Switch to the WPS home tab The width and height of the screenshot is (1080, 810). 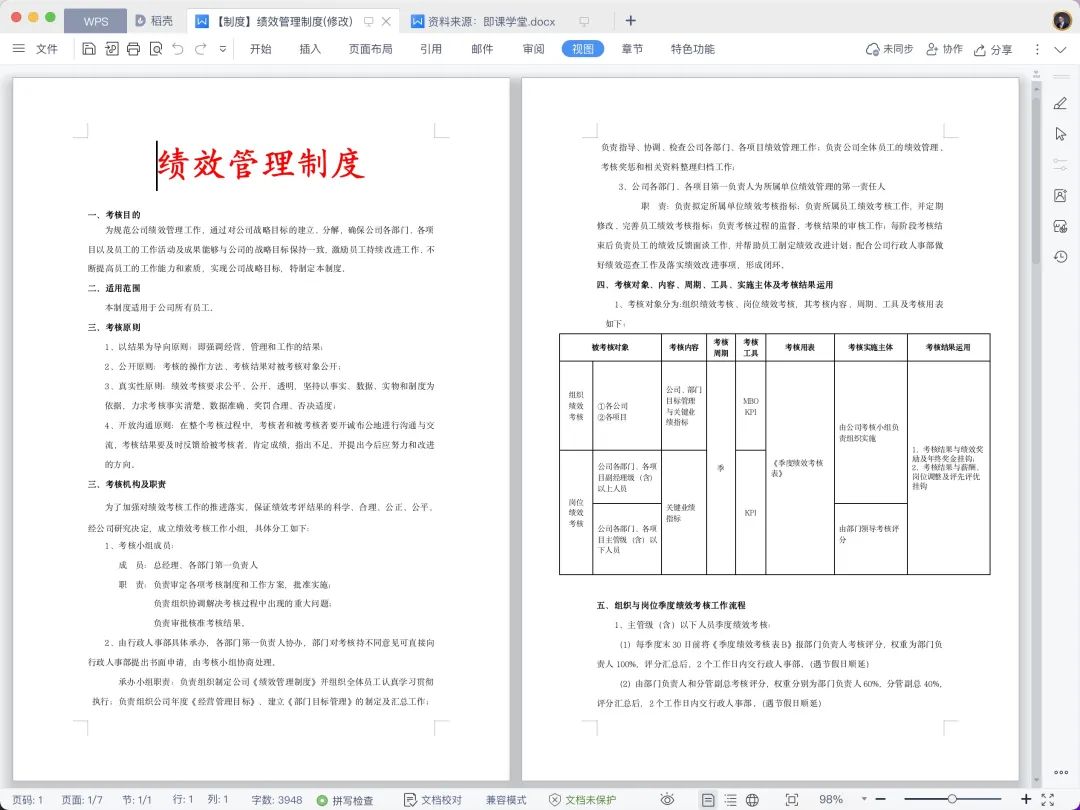(96, 21)
